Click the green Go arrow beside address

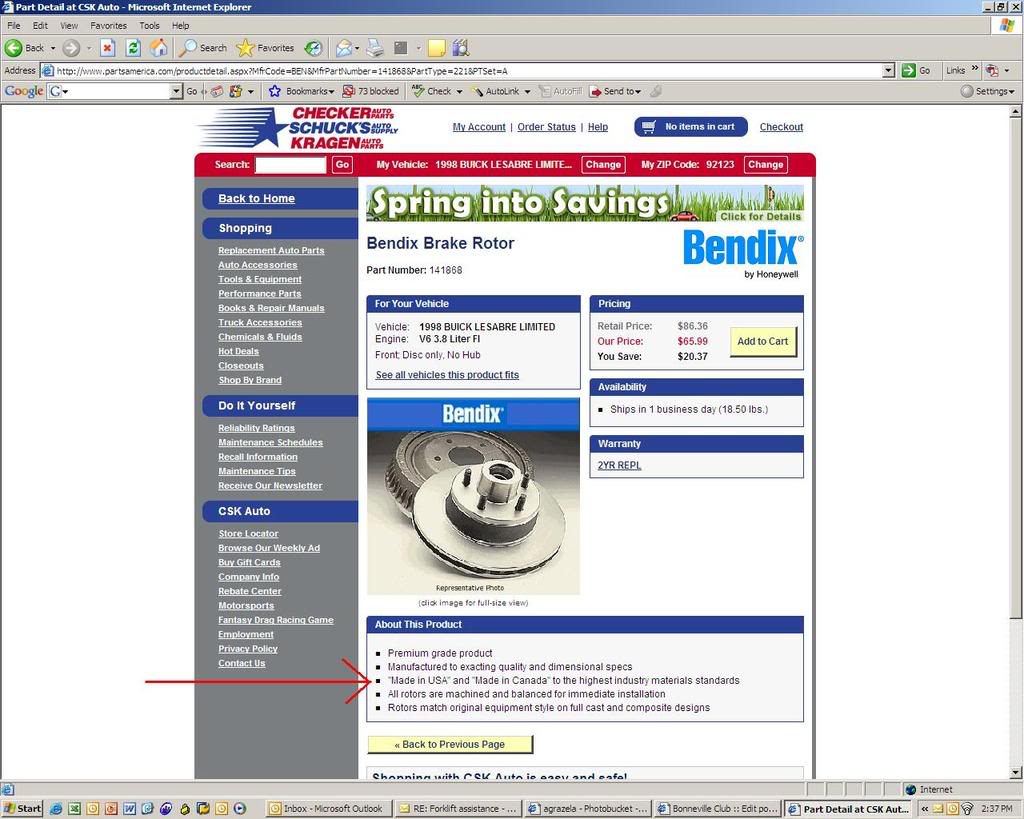pyautogui.click(x=908, y=71)
